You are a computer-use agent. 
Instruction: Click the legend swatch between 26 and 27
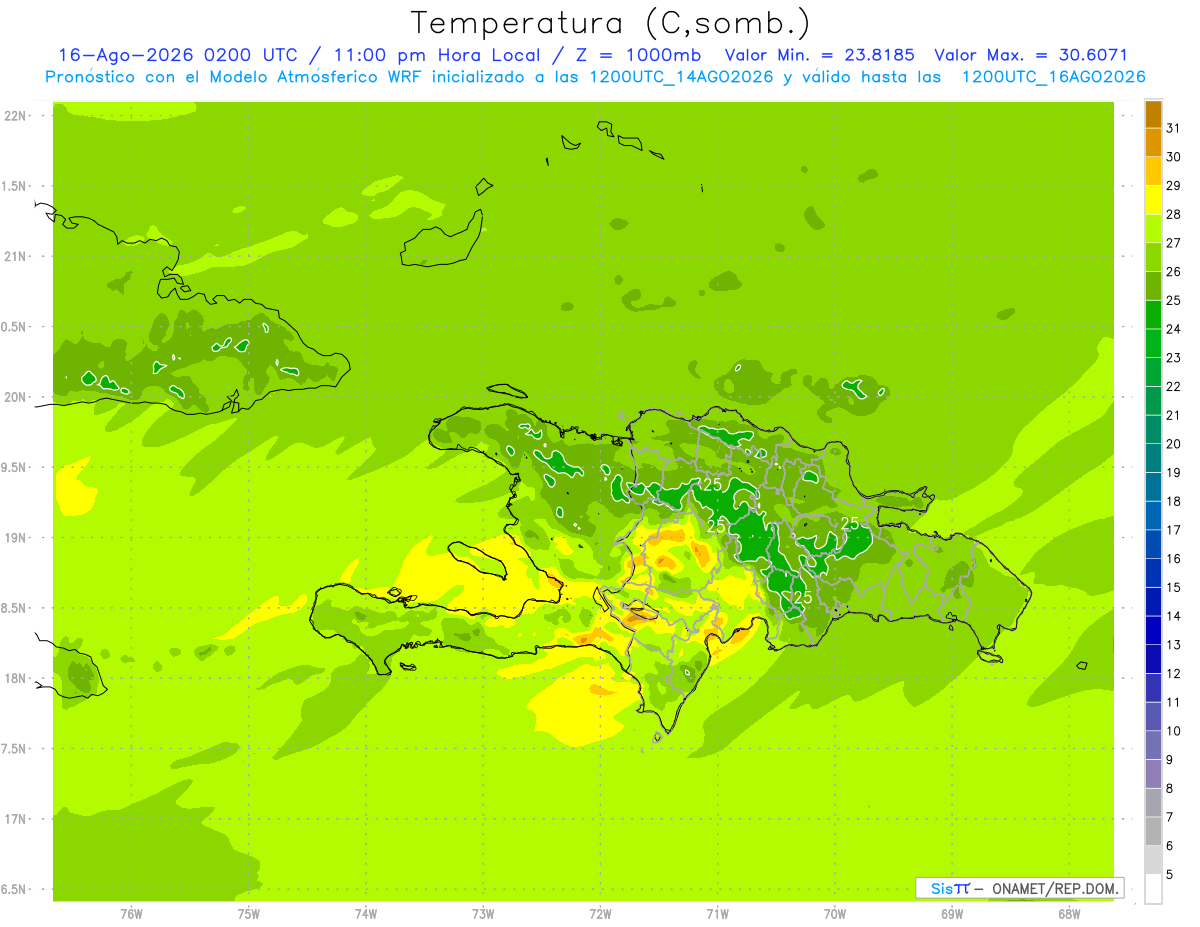(1153, 257)
